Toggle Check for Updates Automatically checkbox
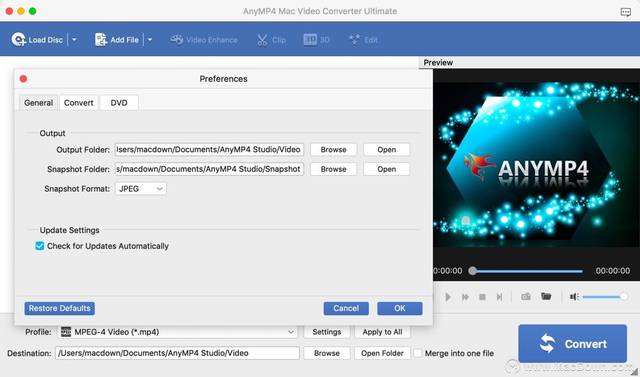640x377 pixels. pos(40,246)
